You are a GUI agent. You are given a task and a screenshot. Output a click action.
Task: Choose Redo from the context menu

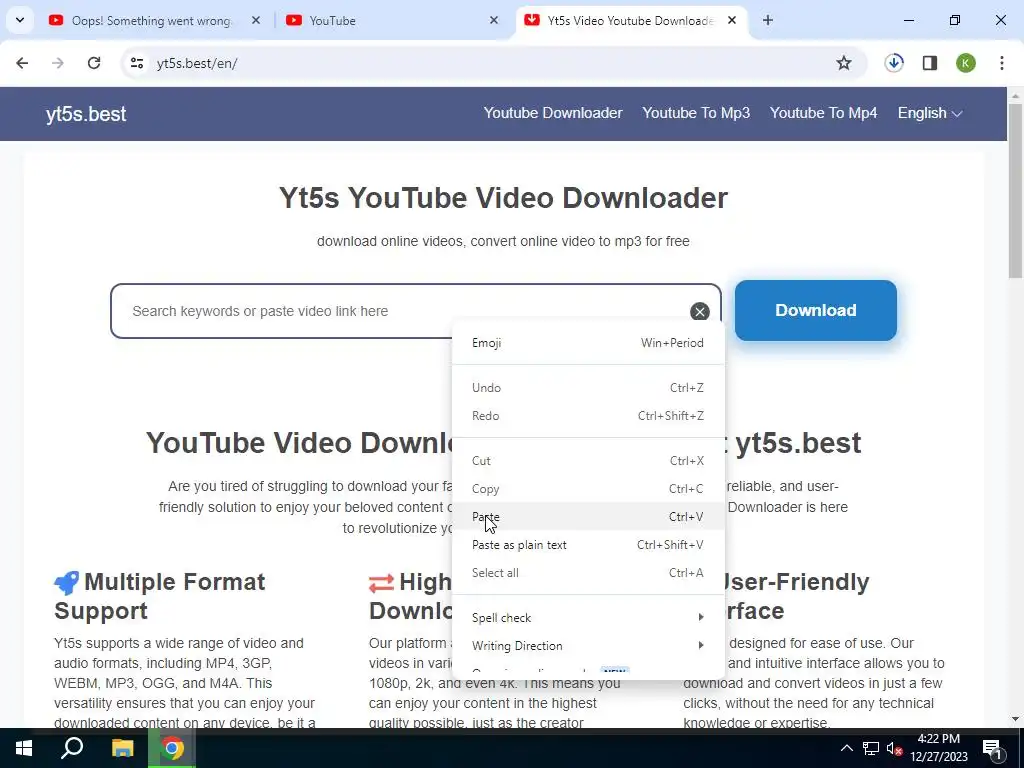(x=588, y=416)
